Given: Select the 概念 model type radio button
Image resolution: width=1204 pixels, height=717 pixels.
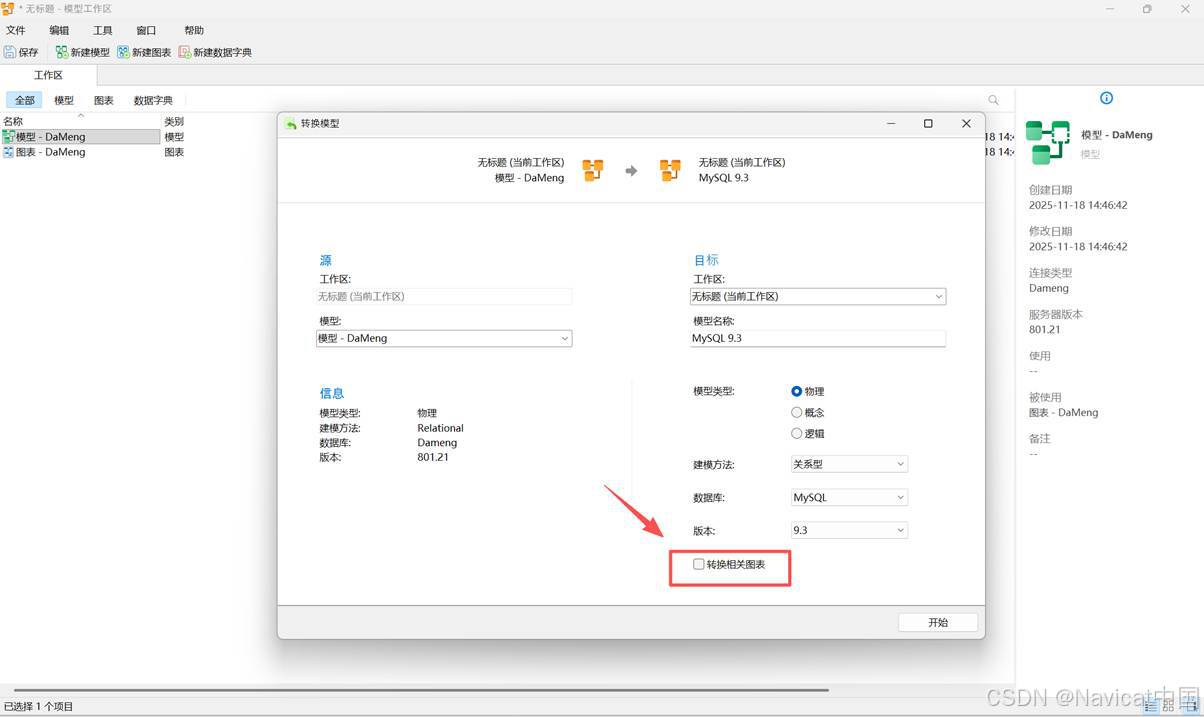Looking at the screenshot, I should (x=797, y=412).
